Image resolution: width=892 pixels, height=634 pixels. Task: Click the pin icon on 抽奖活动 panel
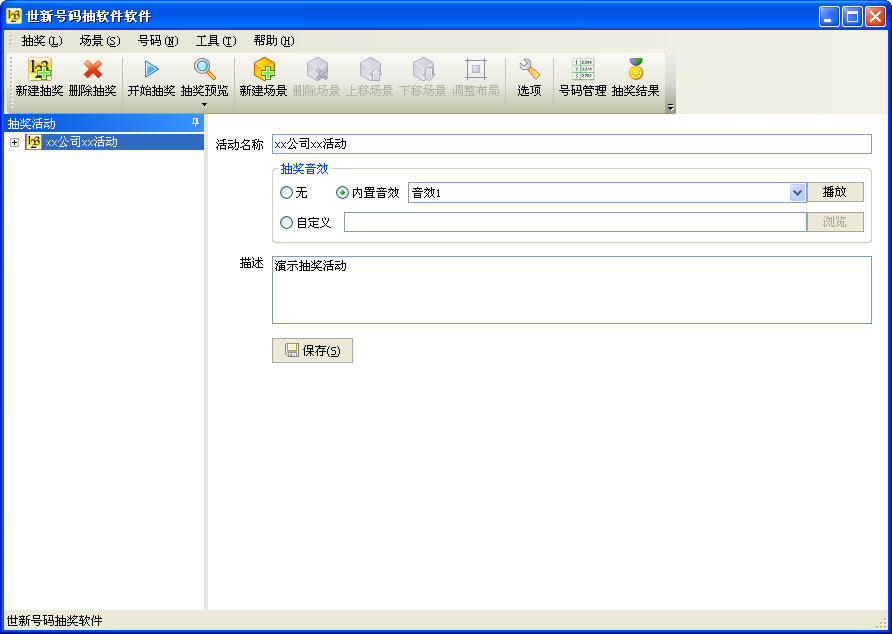click(x=196, y=123)
